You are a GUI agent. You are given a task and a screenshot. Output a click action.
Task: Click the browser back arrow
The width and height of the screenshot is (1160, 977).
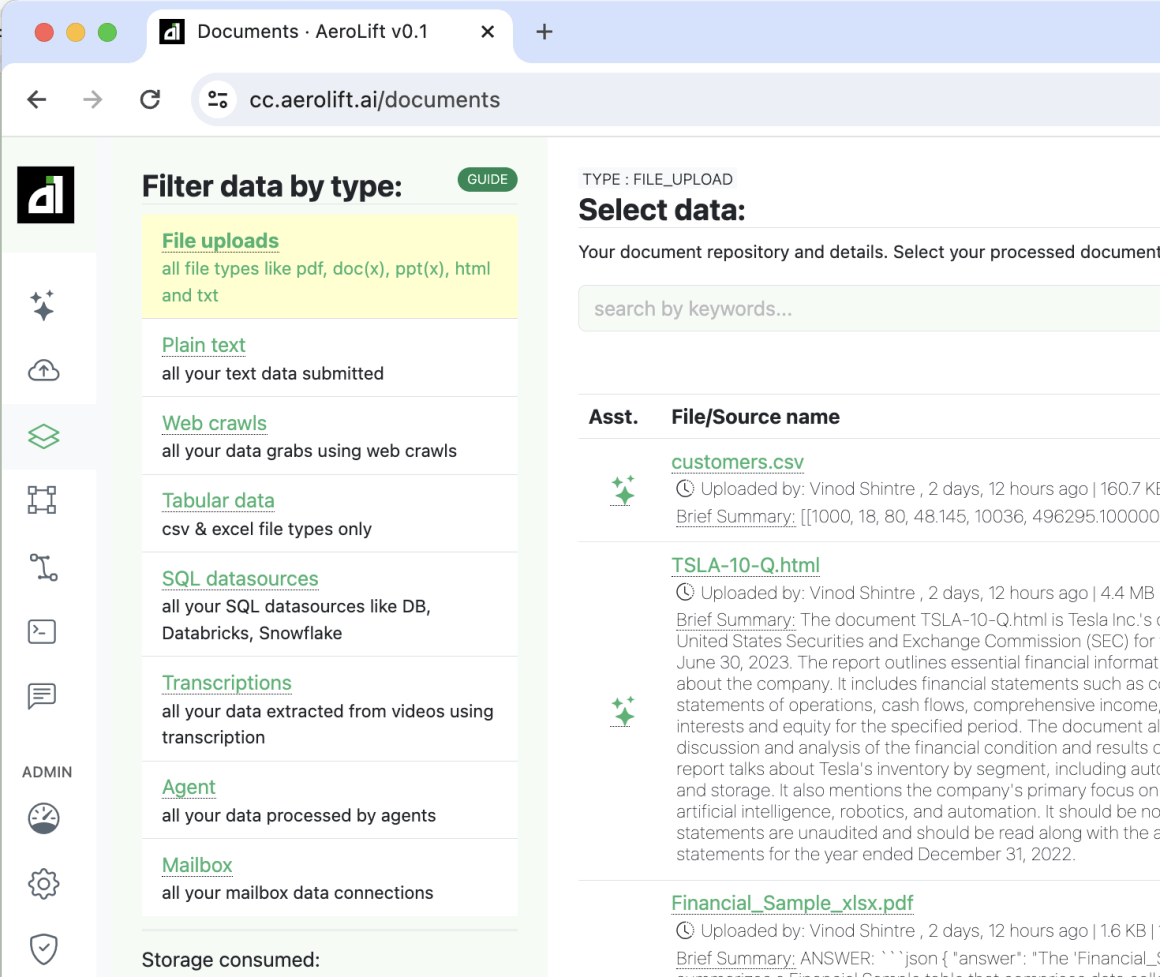pos(36,99)
